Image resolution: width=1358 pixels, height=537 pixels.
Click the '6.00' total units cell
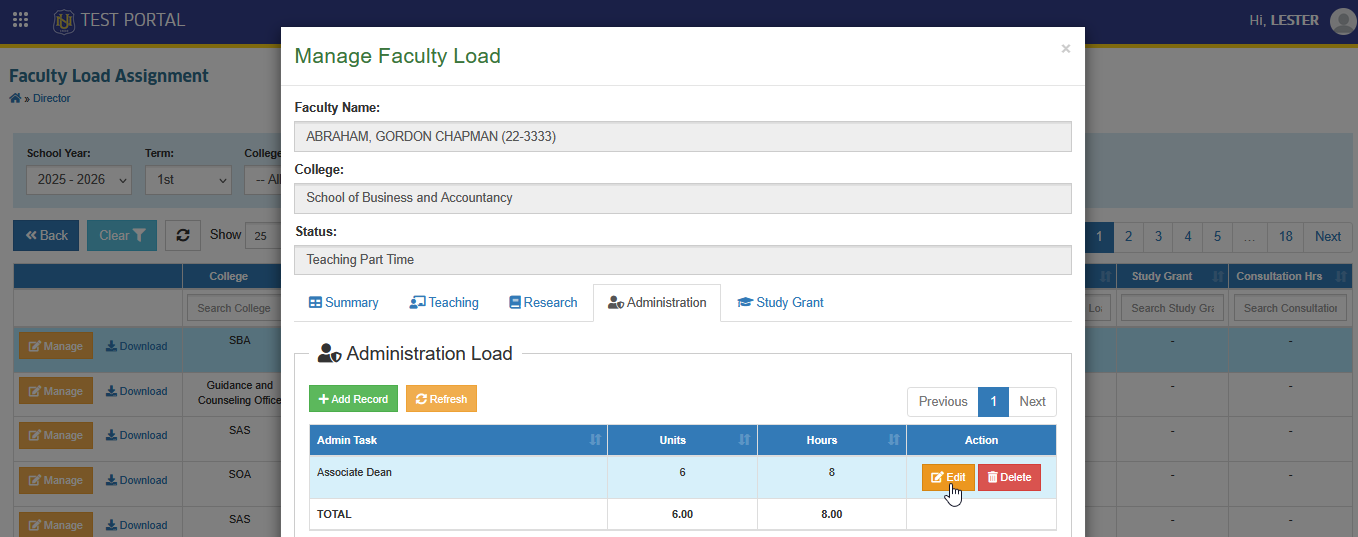[x=682, y=514]
